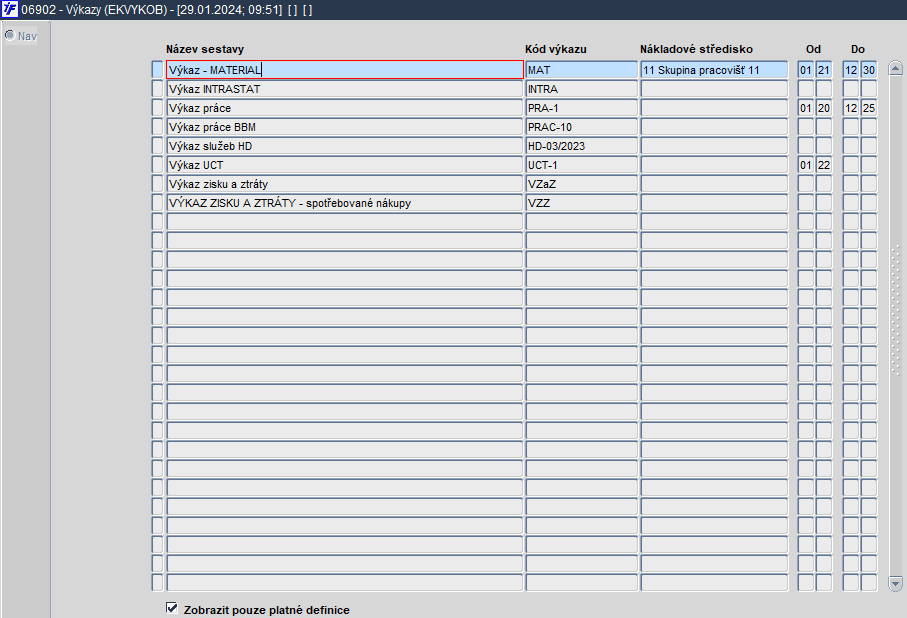Tick row selector for Výkaz UCT

tap(157, 165)
